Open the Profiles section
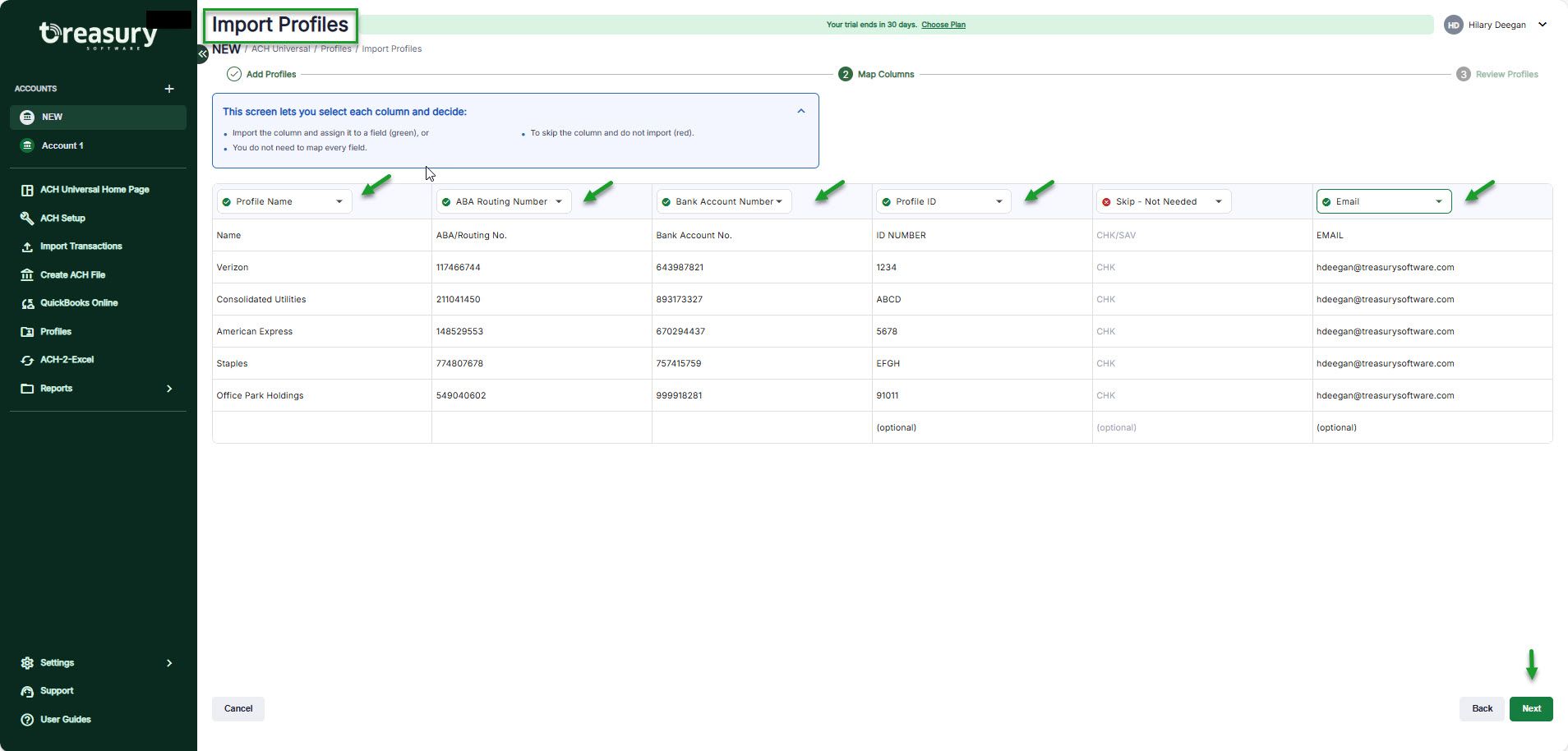Image resolution: width=1568 pixels, height=751 pixels. (x=56, y=331)
